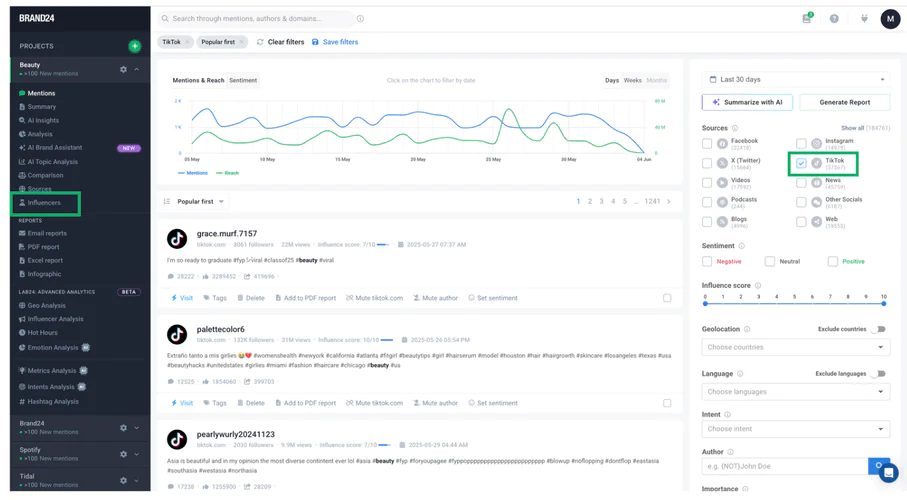Open Tidal project settings gear

(123, 480)
